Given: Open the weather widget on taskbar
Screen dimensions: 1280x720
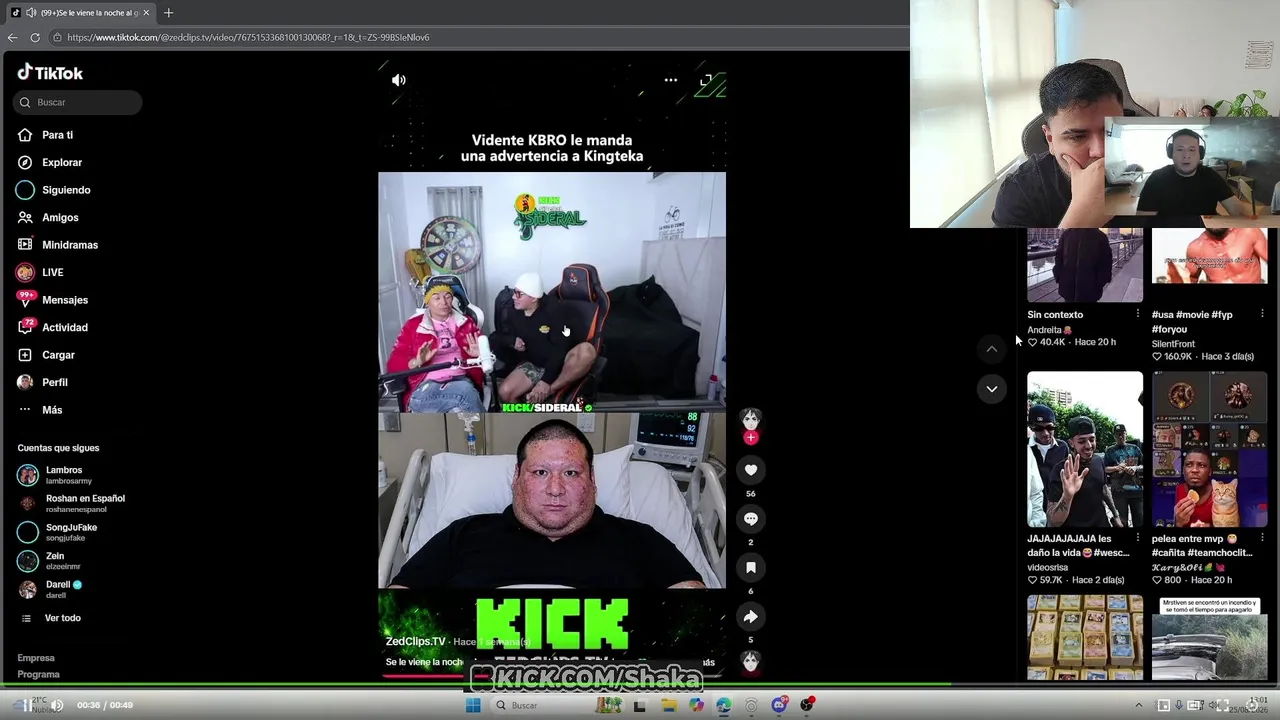Looking at the screenshot, I should click(38, 705).
